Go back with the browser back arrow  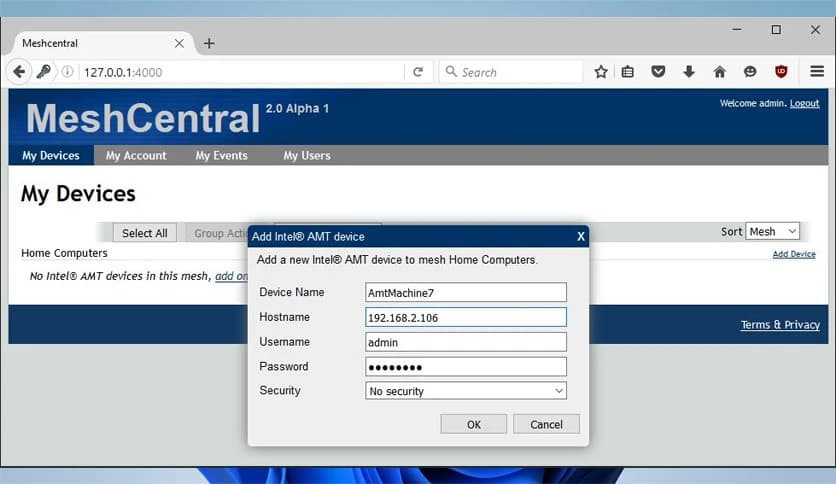tap(19, 71)
